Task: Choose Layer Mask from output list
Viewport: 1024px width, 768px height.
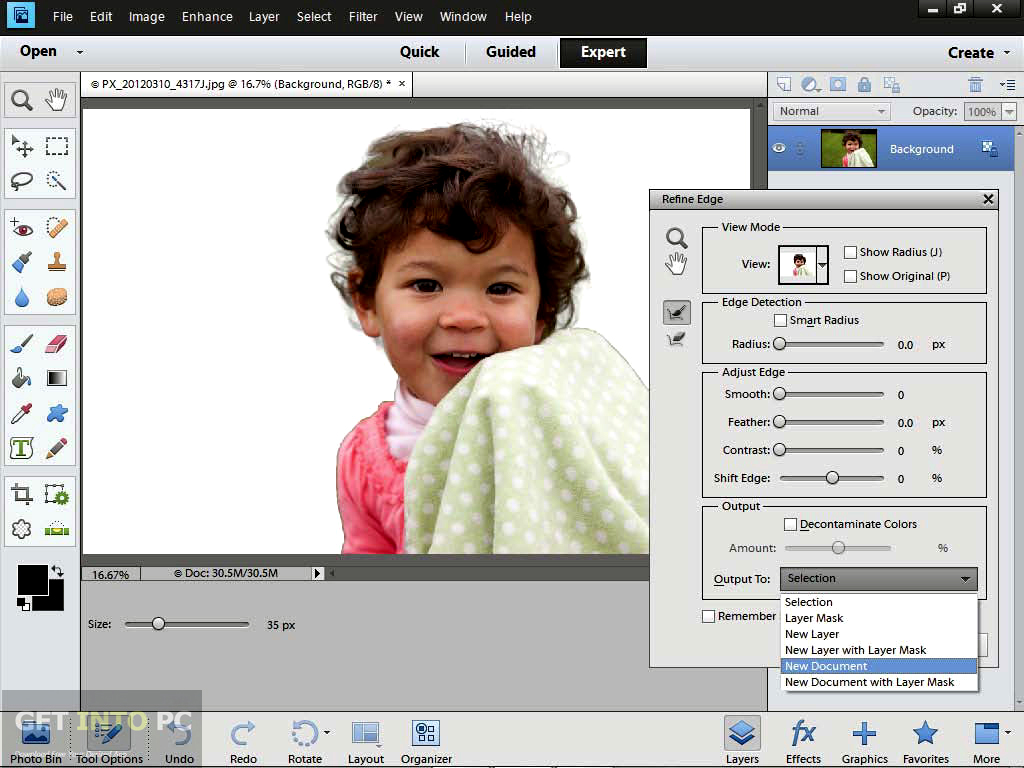Action: pyautogui.click(x=878, y=618)
